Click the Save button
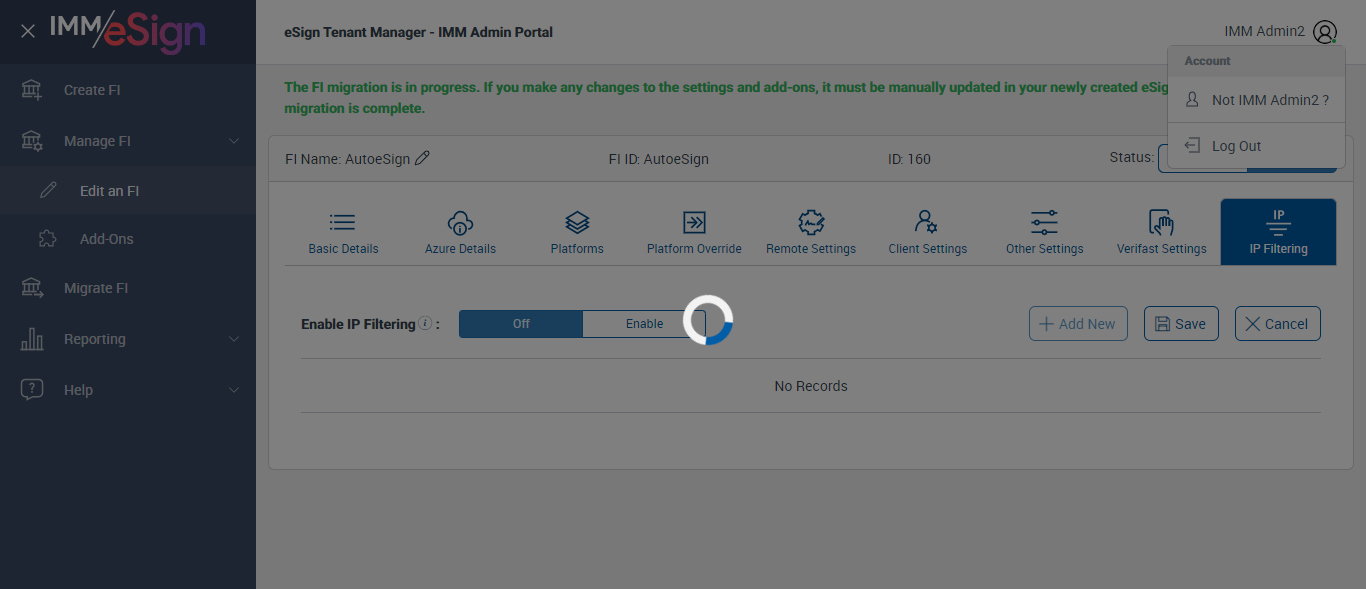 1181,324
